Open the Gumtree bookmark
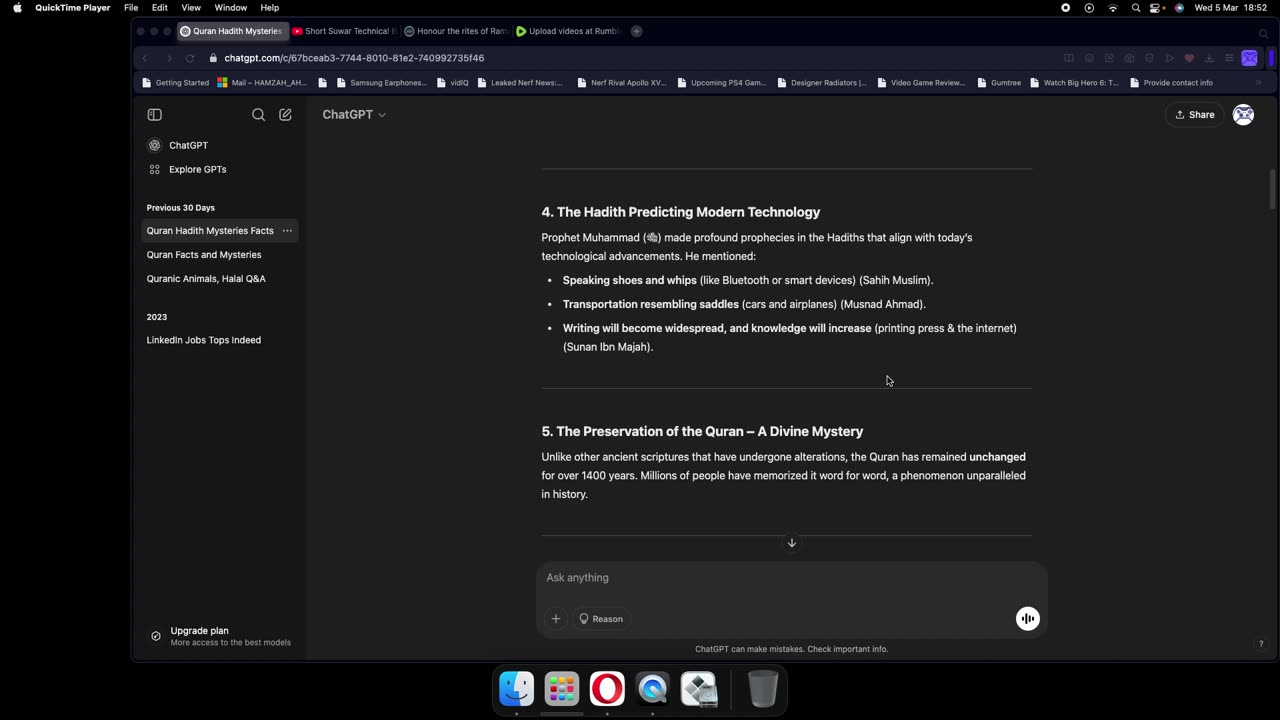Screen dimensions: 1280x720 999,83
